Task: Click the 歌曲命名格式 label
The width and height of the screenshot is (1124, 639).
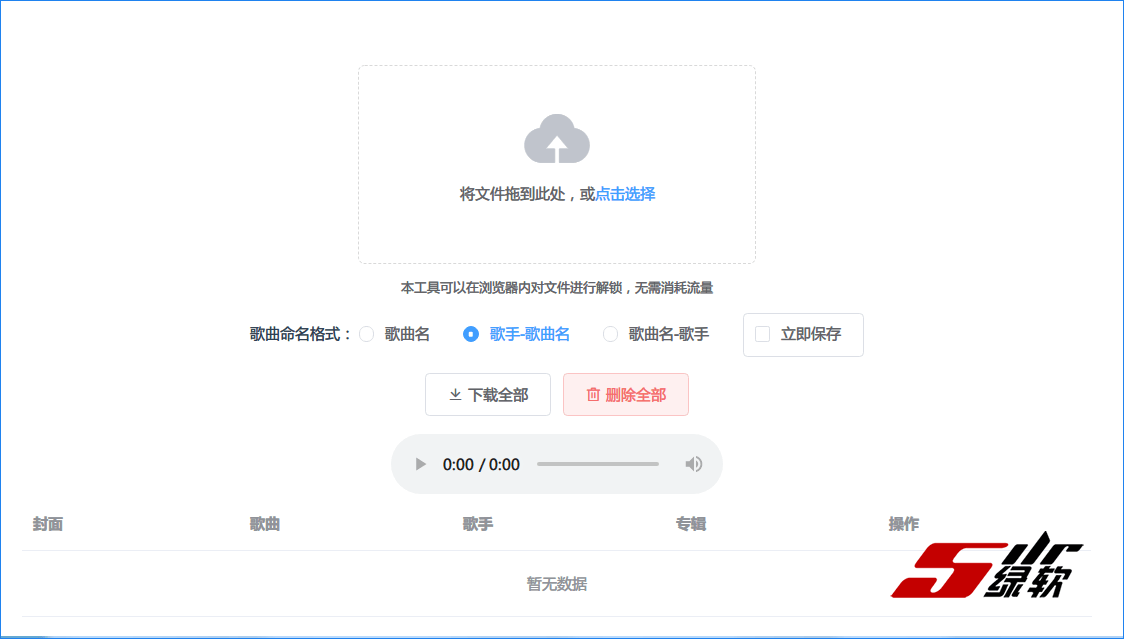Action: pyautogui.click(x=300, y=334)
